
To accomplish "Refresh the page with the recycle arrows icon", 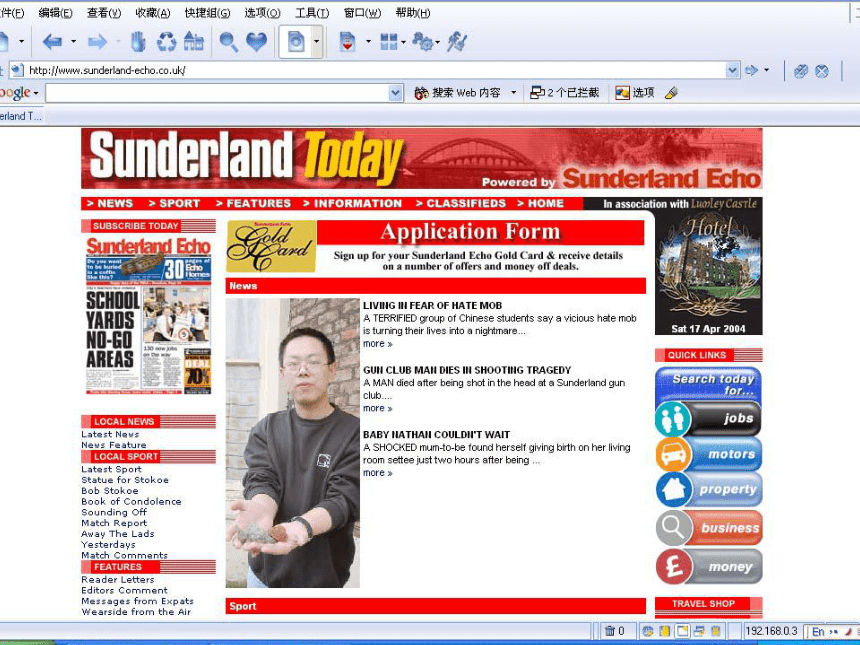I will (167, 42).
